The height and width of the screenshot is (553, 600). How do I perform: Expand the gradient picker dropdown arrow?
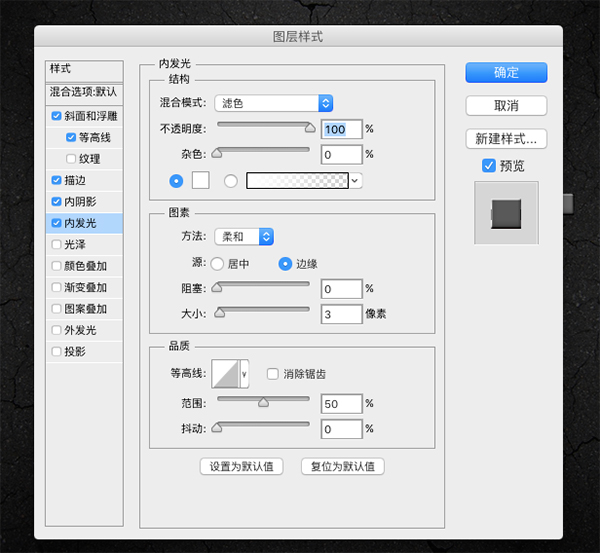355,180
